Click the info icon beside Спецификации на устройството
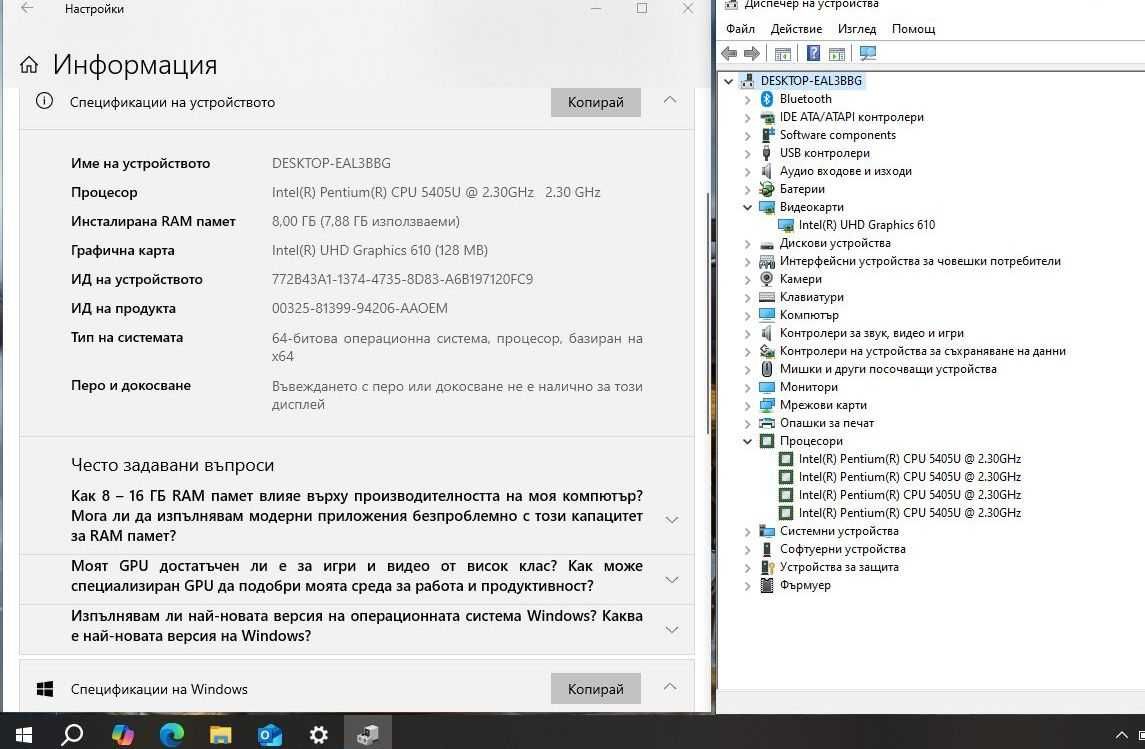This screenshot has width=1145, height=749. pos(44,101)
